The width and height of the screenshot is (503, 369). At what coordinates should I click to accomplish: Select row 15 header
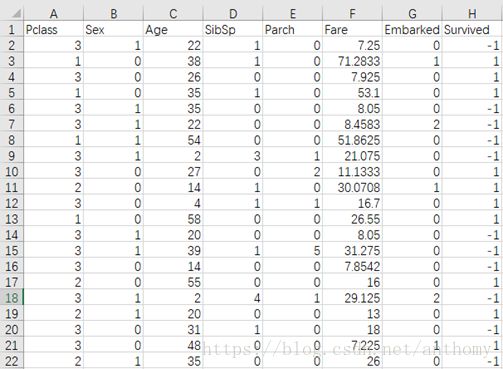(12, 251)
